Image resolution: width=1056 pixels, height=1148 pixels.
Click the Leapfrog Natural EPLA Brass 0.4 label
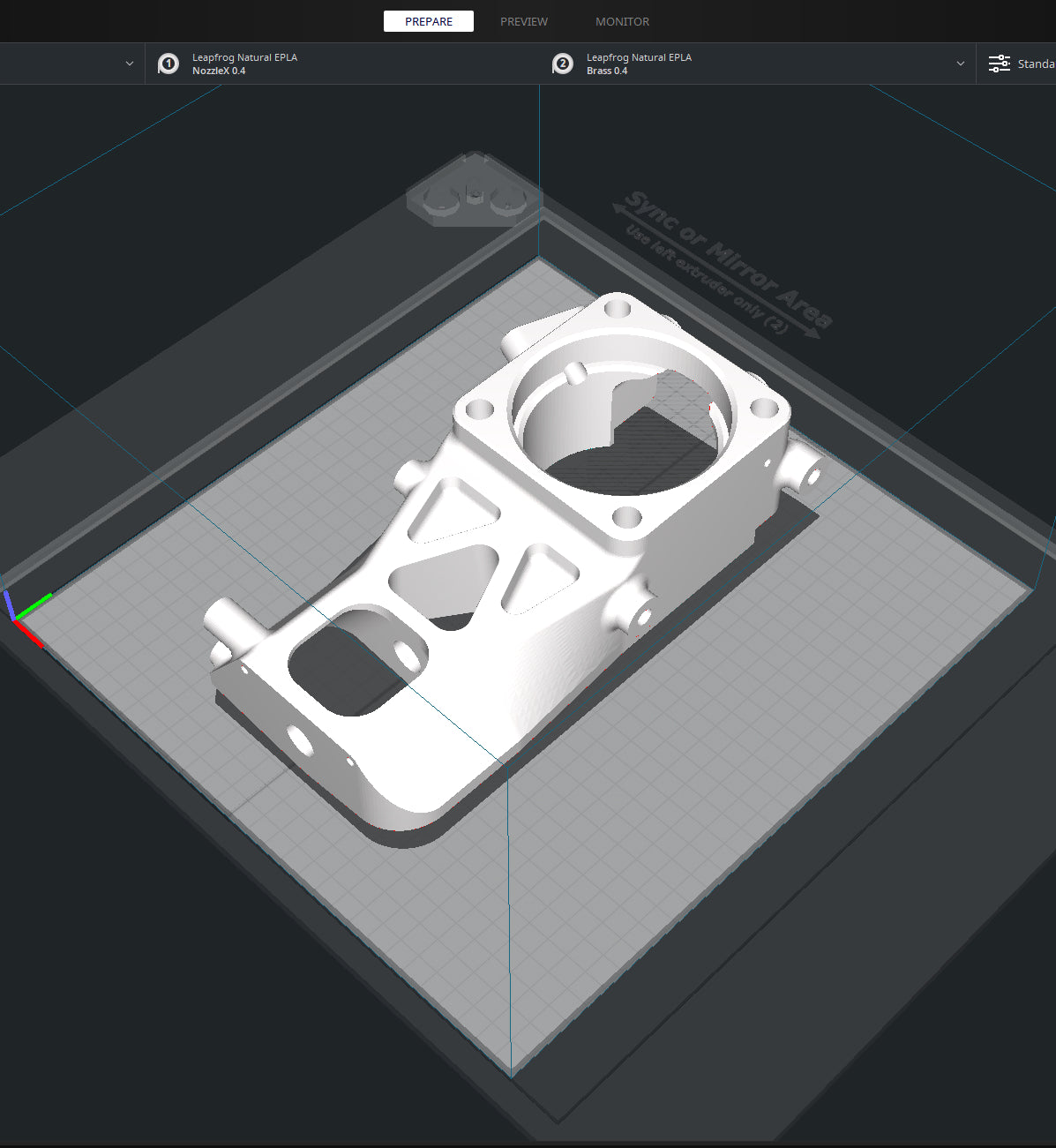click(x=639, y=64)
